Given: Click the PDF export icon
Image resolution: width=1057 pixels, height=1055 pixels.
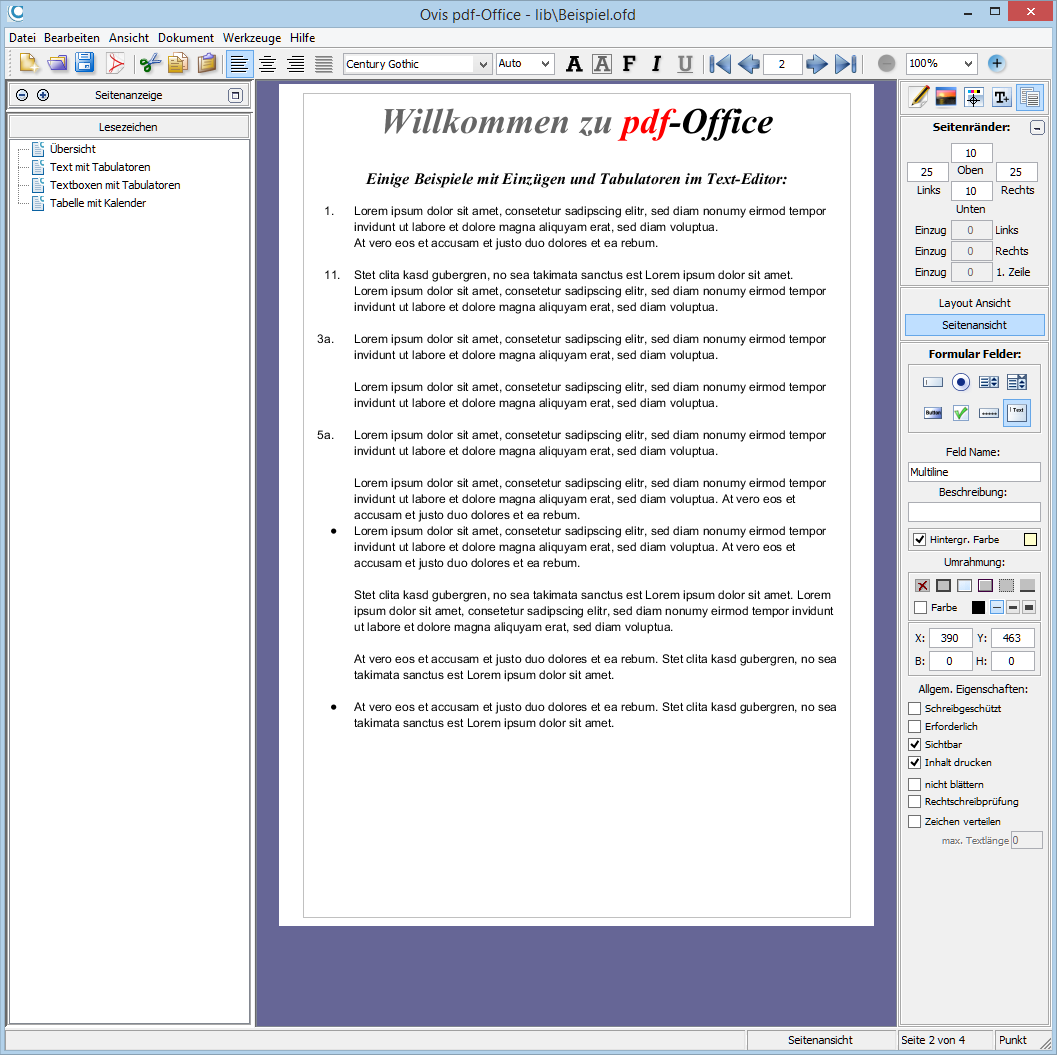Looking at the screenshot, I should click(x=115, y=63).
